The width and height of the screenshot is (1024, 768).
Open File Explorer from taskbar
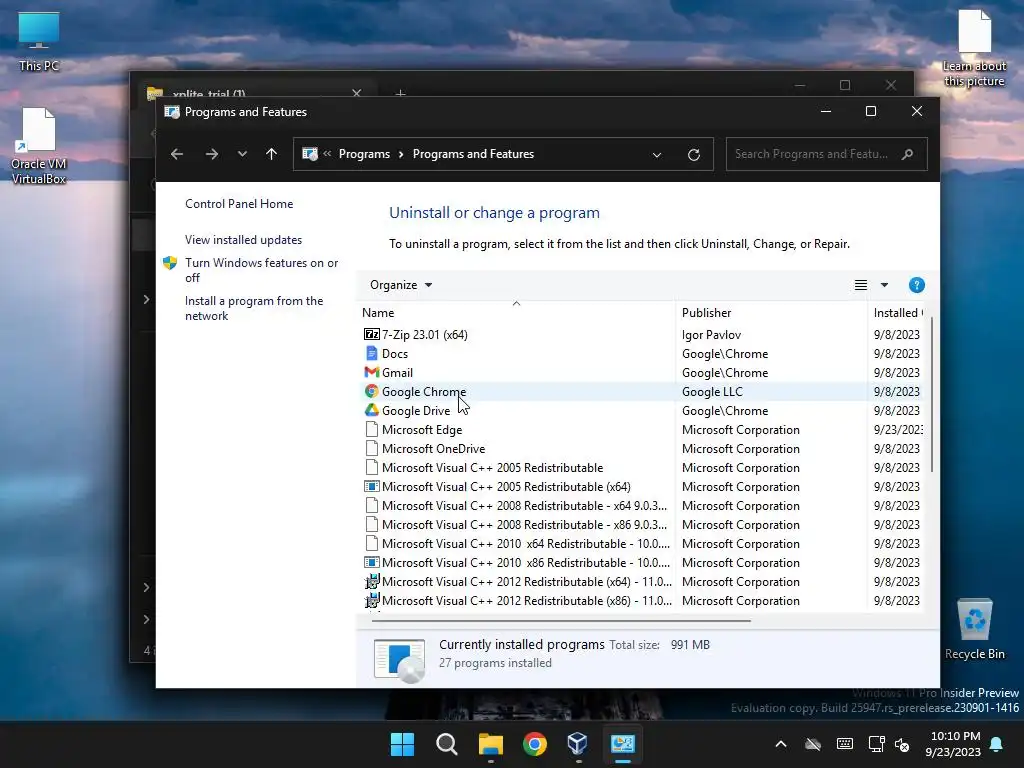pos(490,744)
